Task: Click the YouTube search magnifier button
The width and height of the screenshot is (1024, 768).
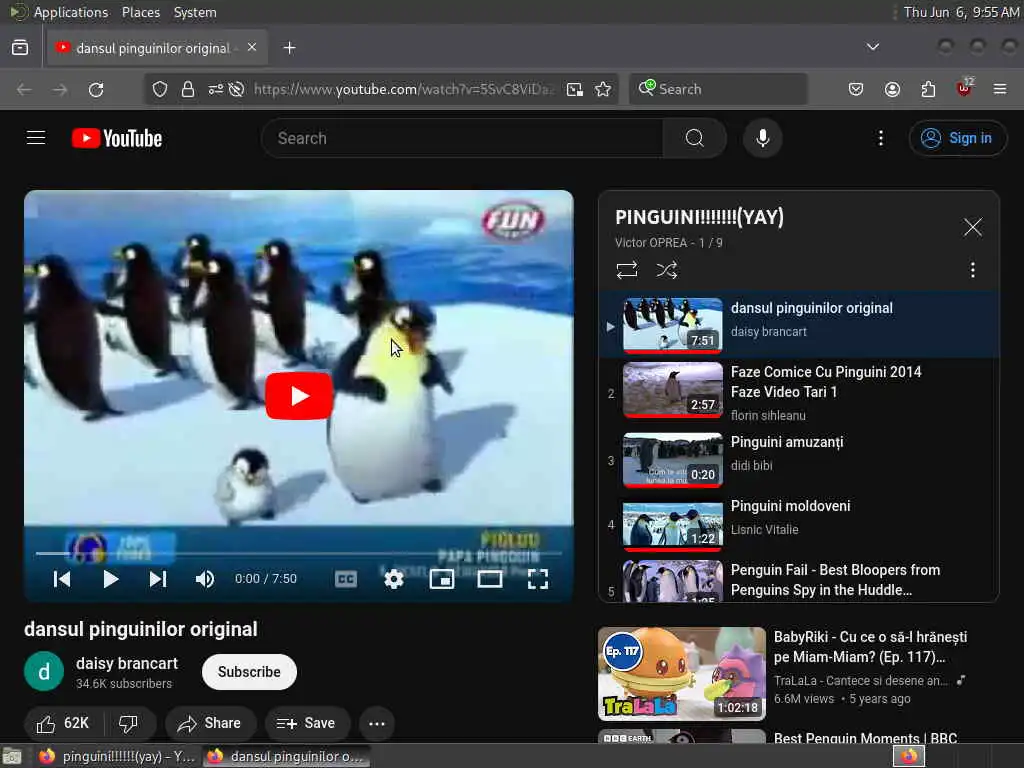Action: (x=694, y=138)
